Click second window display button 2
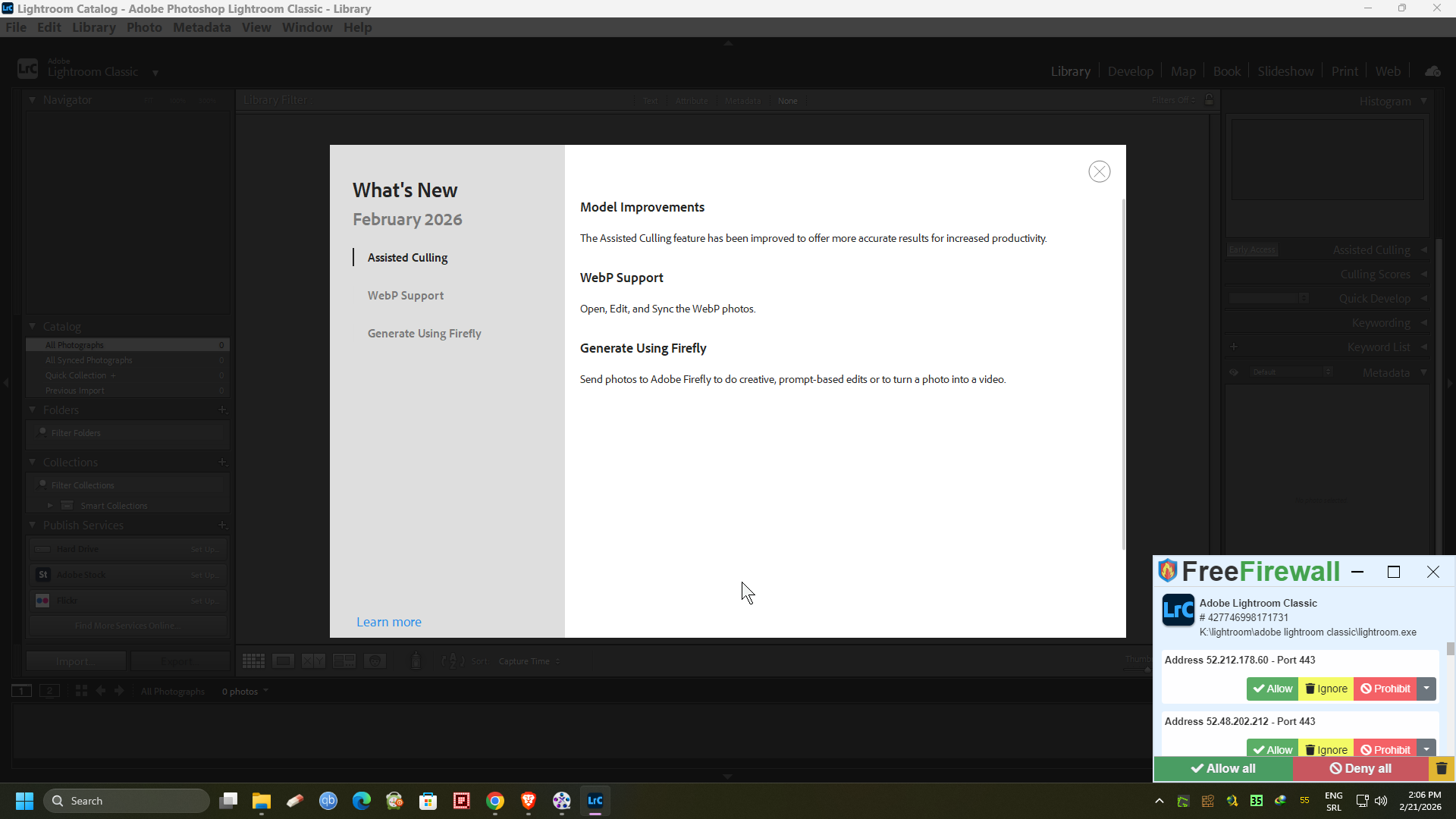Image resolution: width=1456 pixels, height=819 pixels. coord(49,691)
